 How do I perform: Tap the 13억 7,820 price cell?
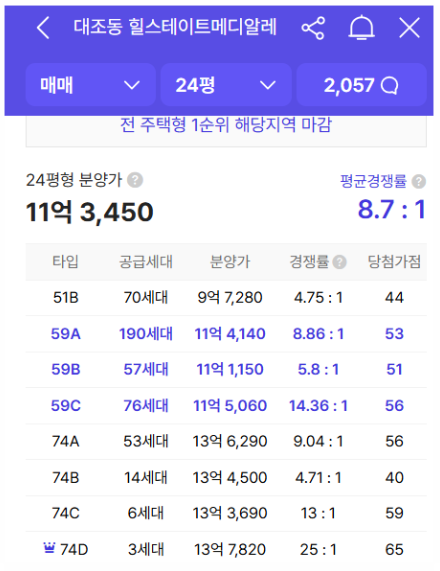pos(230,549)
